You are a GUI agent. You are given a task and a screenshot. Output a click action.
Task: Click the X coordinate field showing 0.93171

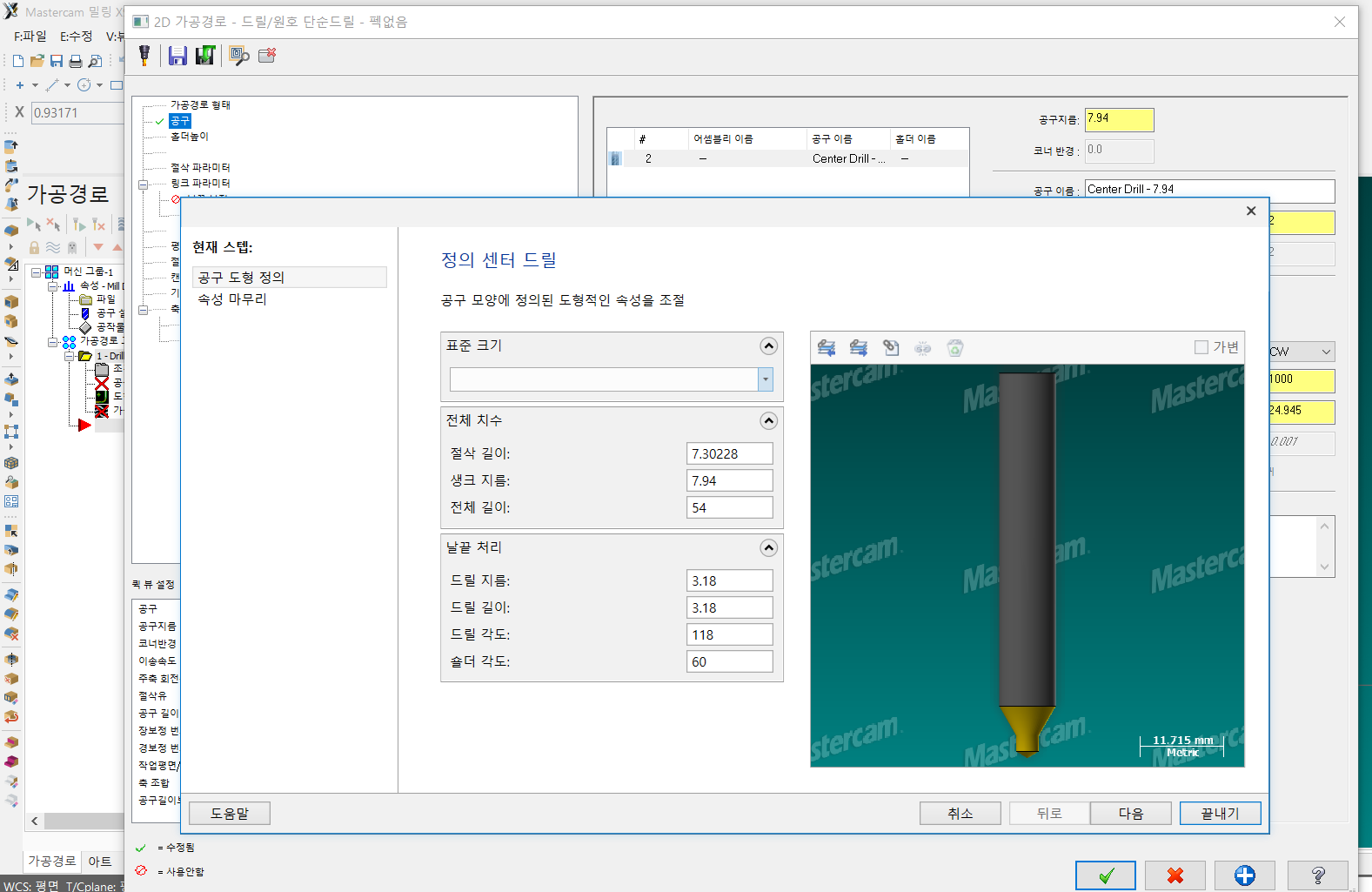[77, 113]
